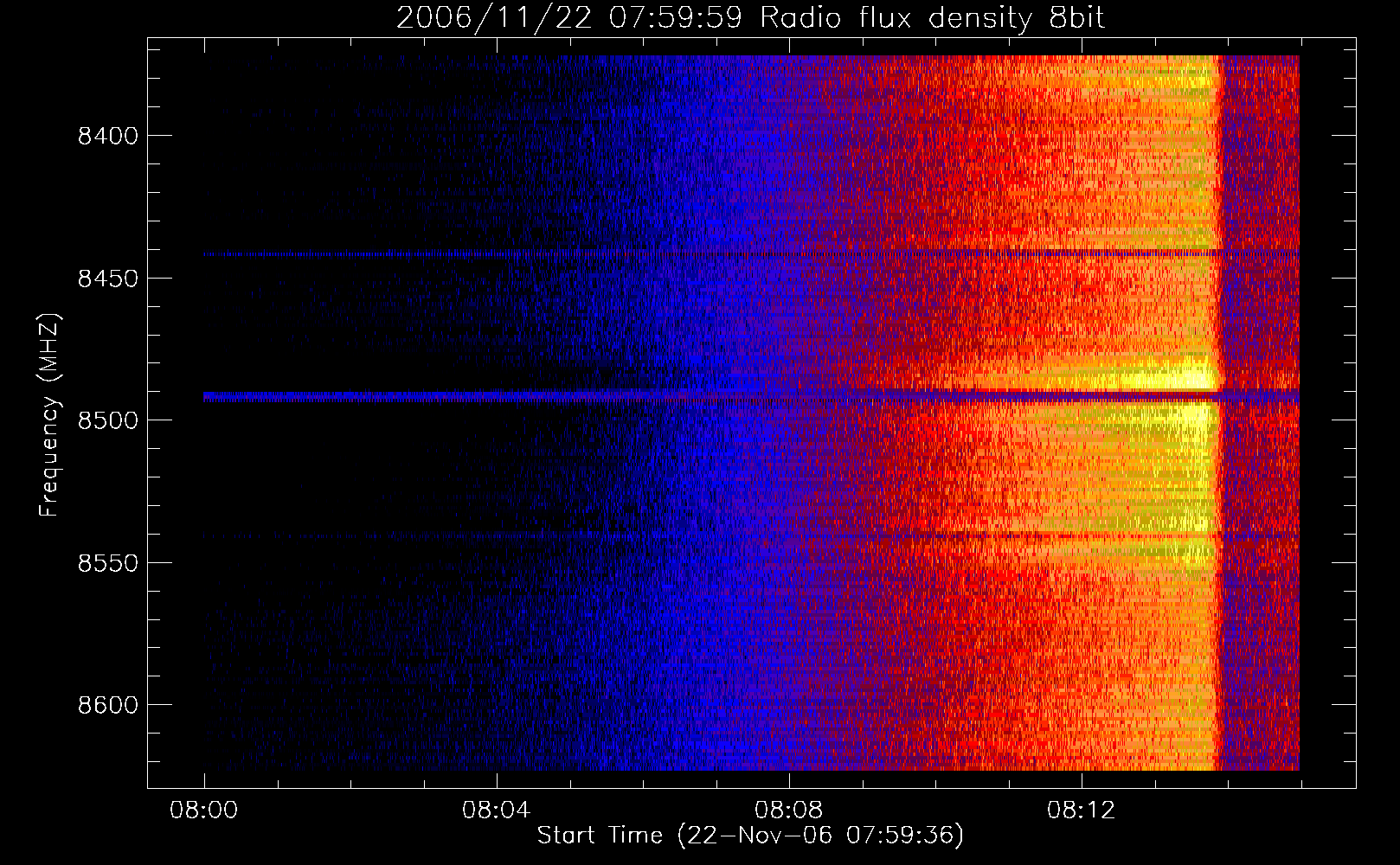Click the 08:08 time tick label
Viewport: 1400px width, 865px height.
coord(789,811)
